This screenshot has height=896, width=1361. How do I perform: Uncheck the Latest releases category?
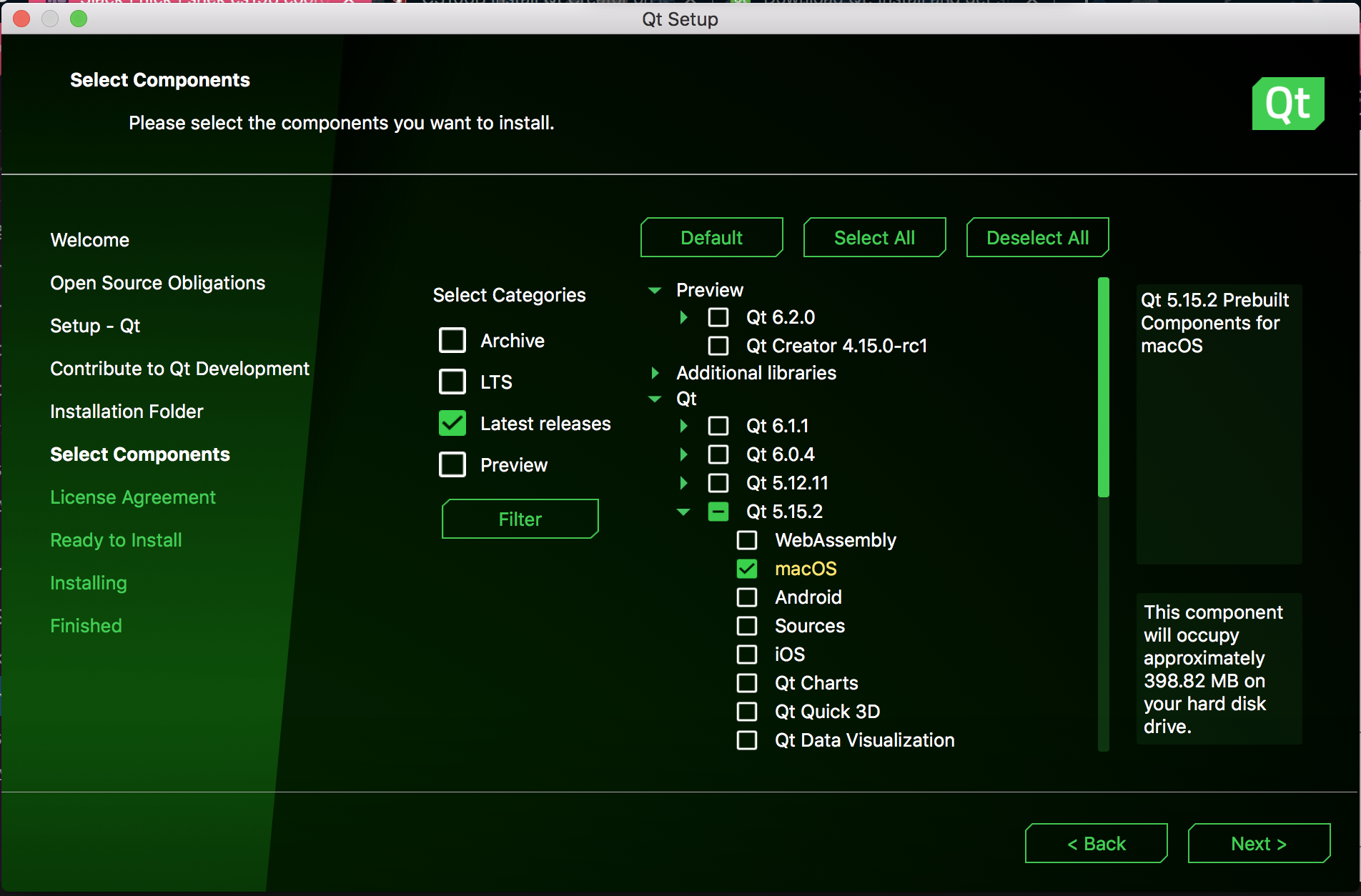[x=452, y=423]
